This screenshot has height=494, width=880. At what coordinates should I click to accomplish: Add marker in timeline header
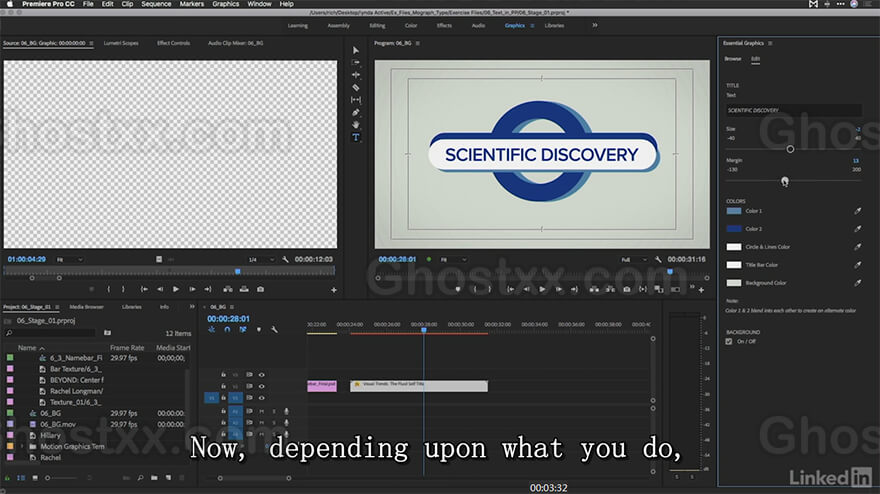coord(259,330)
